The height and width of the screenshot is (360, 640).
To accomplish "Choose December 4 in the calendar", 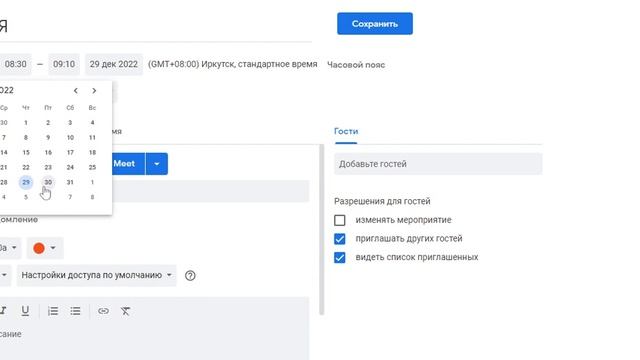I will 92,122.
